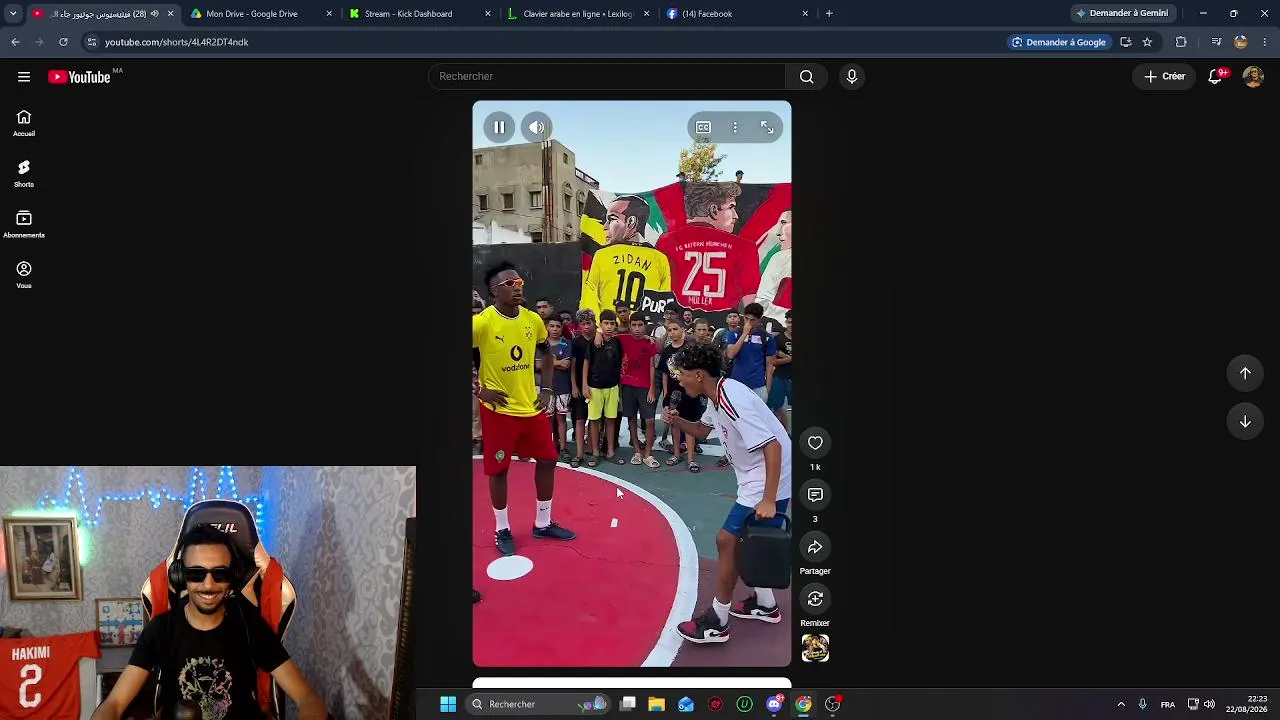Go to the YouTube logo home link
Image resolution: width=1280 pixels, height=720 pixels.
coord(79,77)
